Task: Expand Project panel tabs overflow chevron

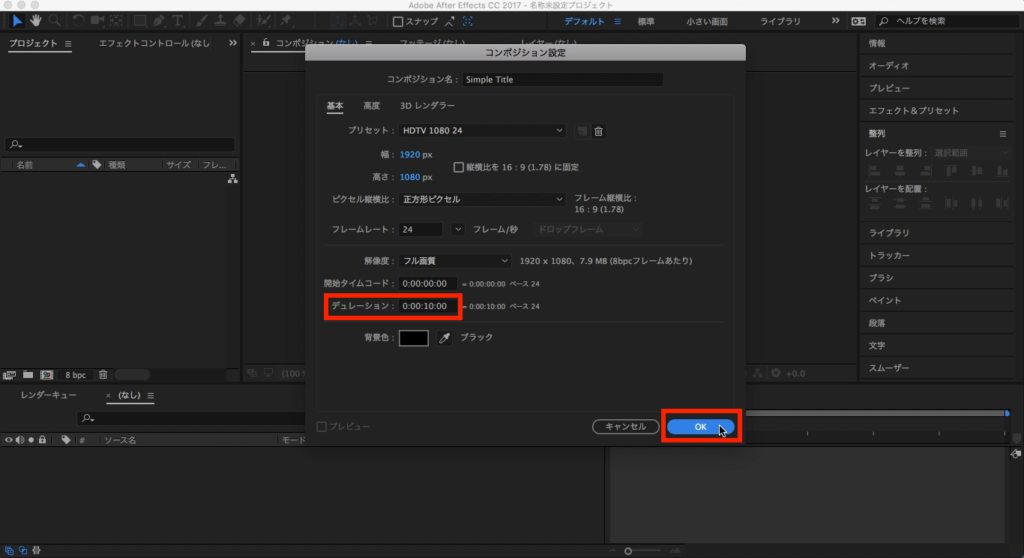Action: point(232,43)
